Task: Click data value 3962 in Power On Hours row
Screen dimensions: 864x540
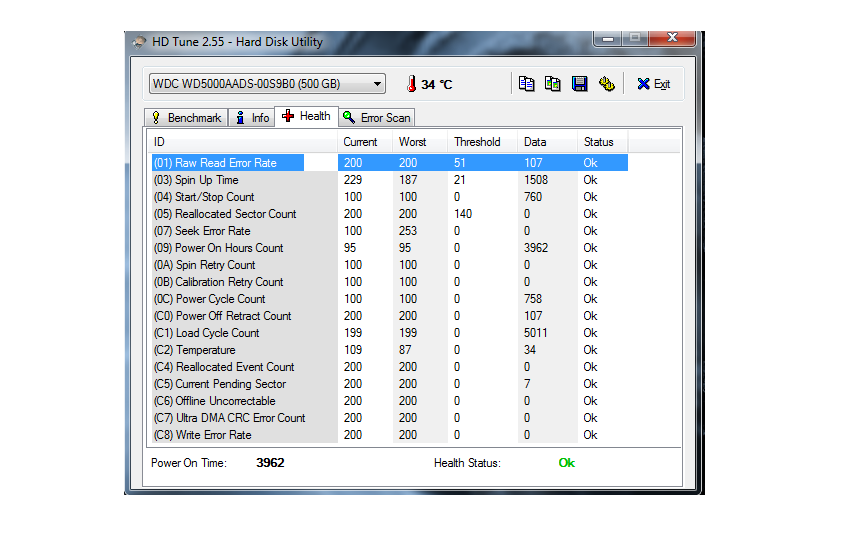Action: 536,248
